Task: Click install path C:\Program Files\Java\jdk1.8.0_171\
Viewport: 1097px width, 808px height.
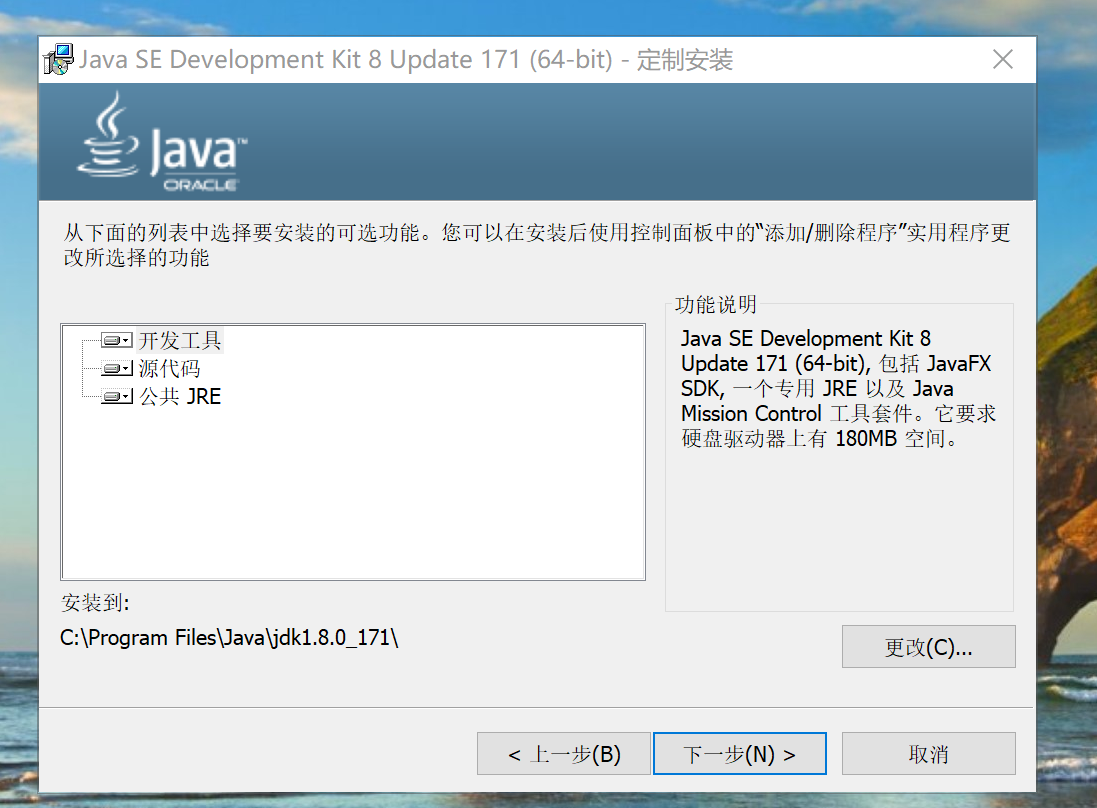Action: pos(229,638)
